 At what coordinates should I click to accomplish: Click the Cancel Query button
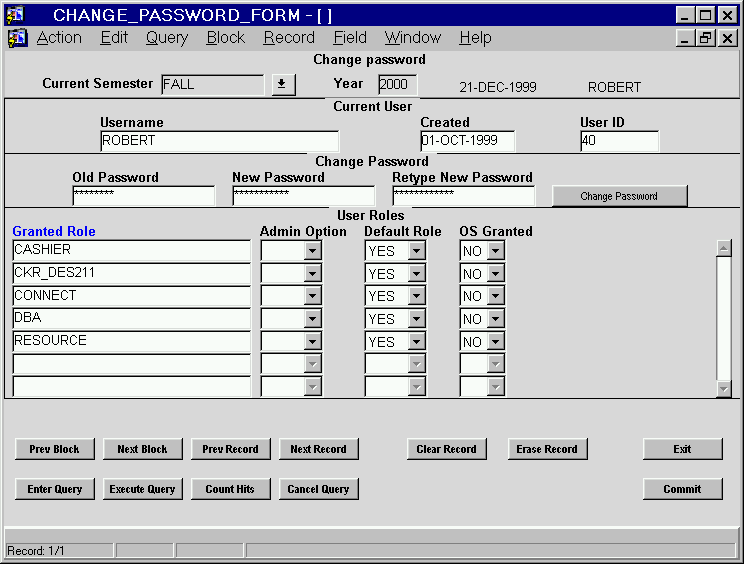318,489
